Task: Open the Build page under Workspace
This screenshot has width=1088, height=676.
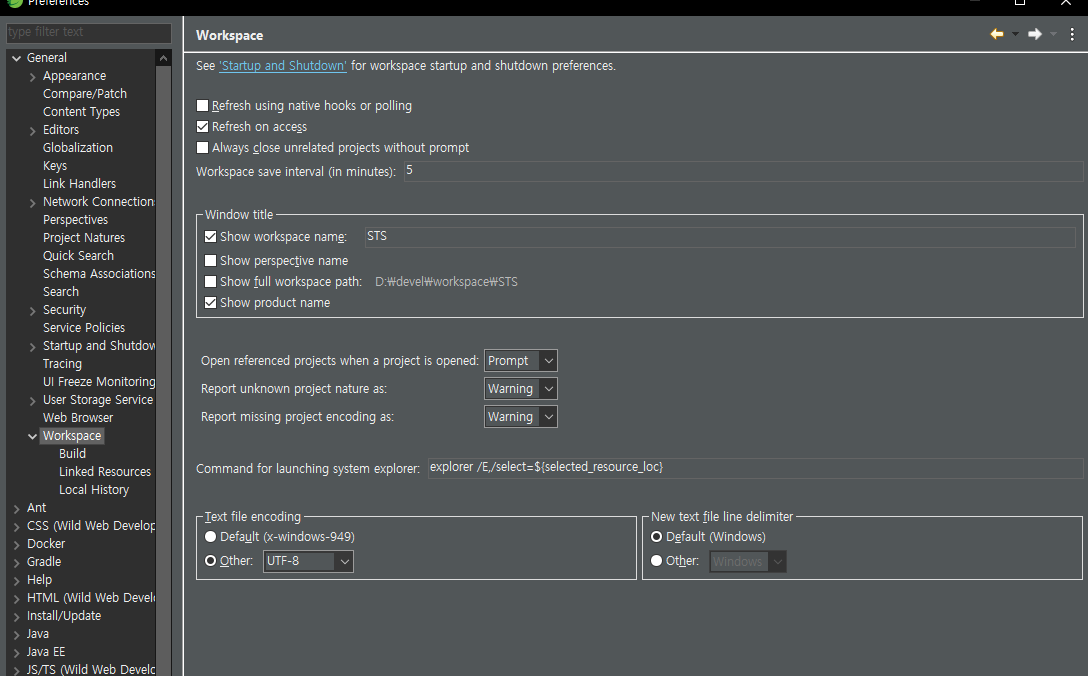Action: (72, 454)
